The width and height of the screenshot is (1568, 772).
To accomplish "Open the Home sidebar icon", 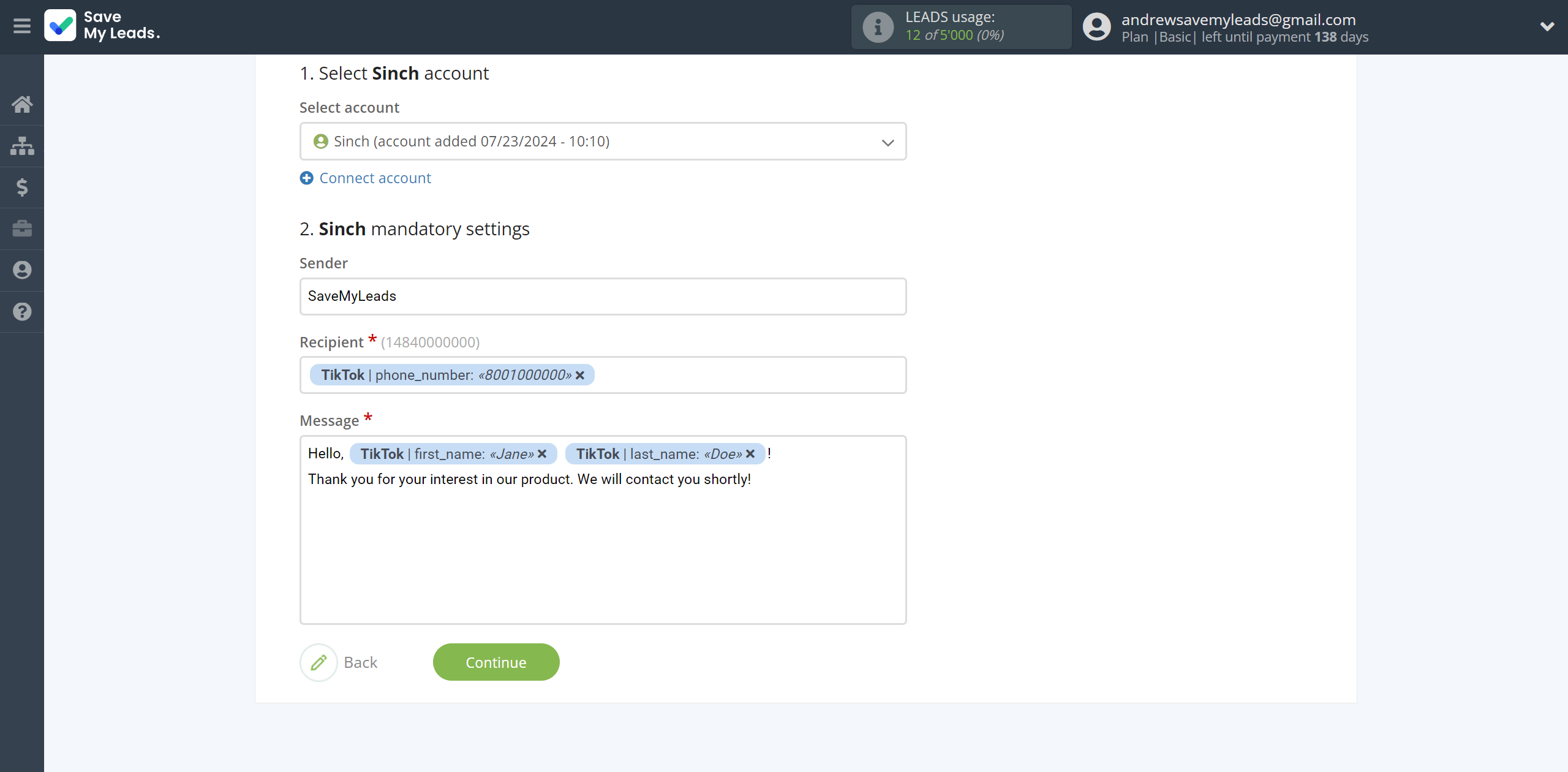I will point(22,104).
